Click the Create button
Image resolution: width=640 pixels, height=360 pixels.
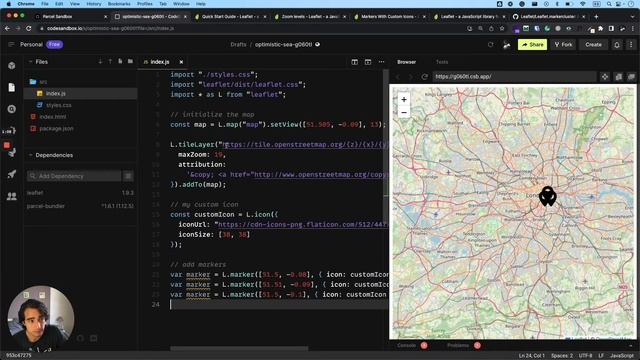[x=593, y=44]
